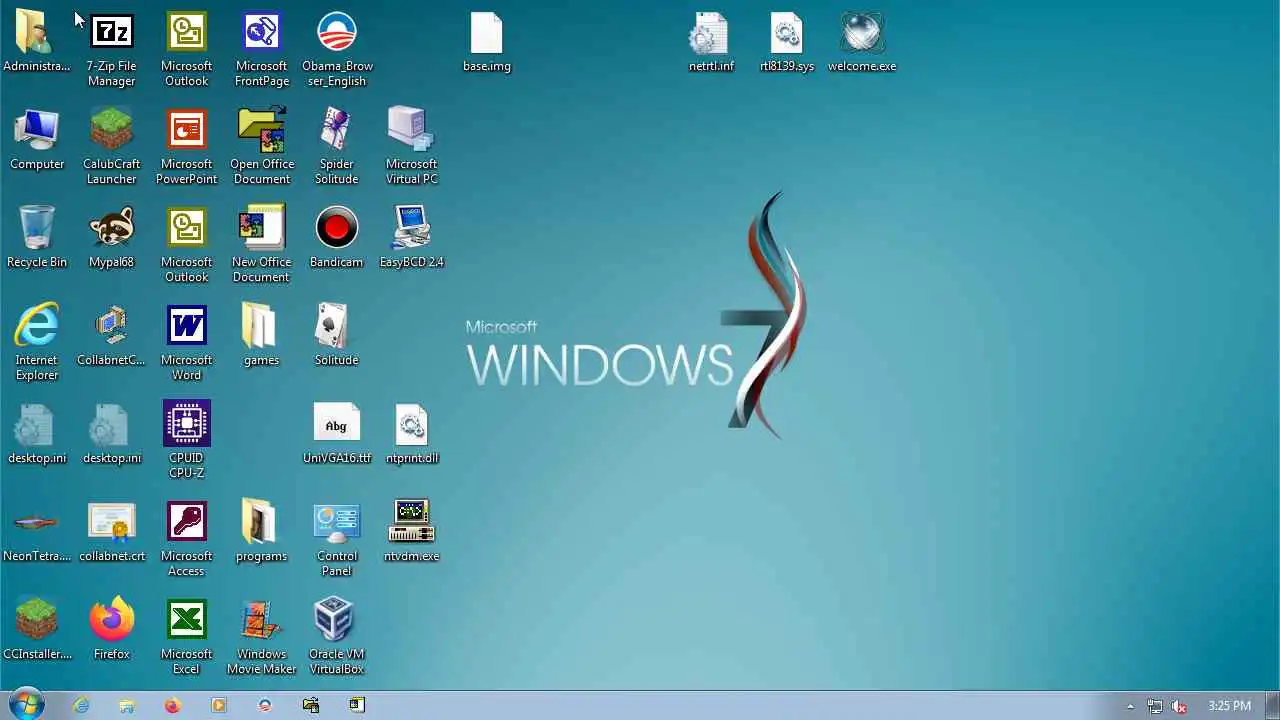
Task: Open the Administrator folder desktop icon
Action: 37,42
